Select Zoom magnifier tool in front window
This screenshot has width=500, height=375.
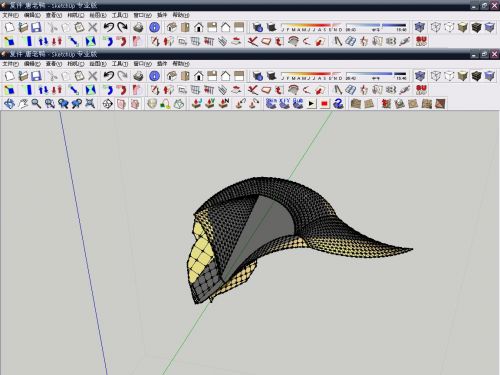click(x=36, y=104)
